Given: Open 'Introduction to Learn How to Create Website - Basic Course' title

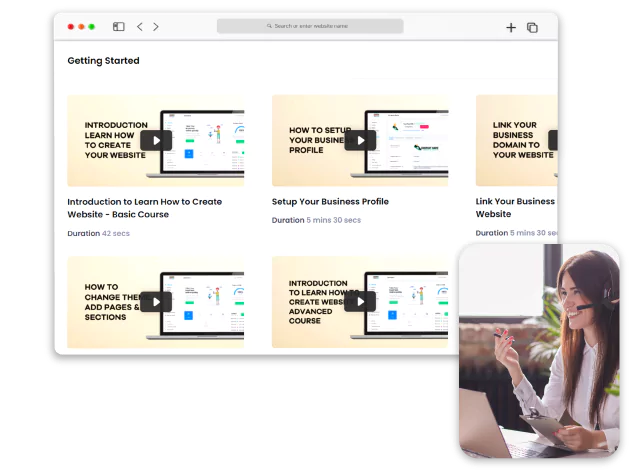Looking at the screenshot, I should click(145, 208).
